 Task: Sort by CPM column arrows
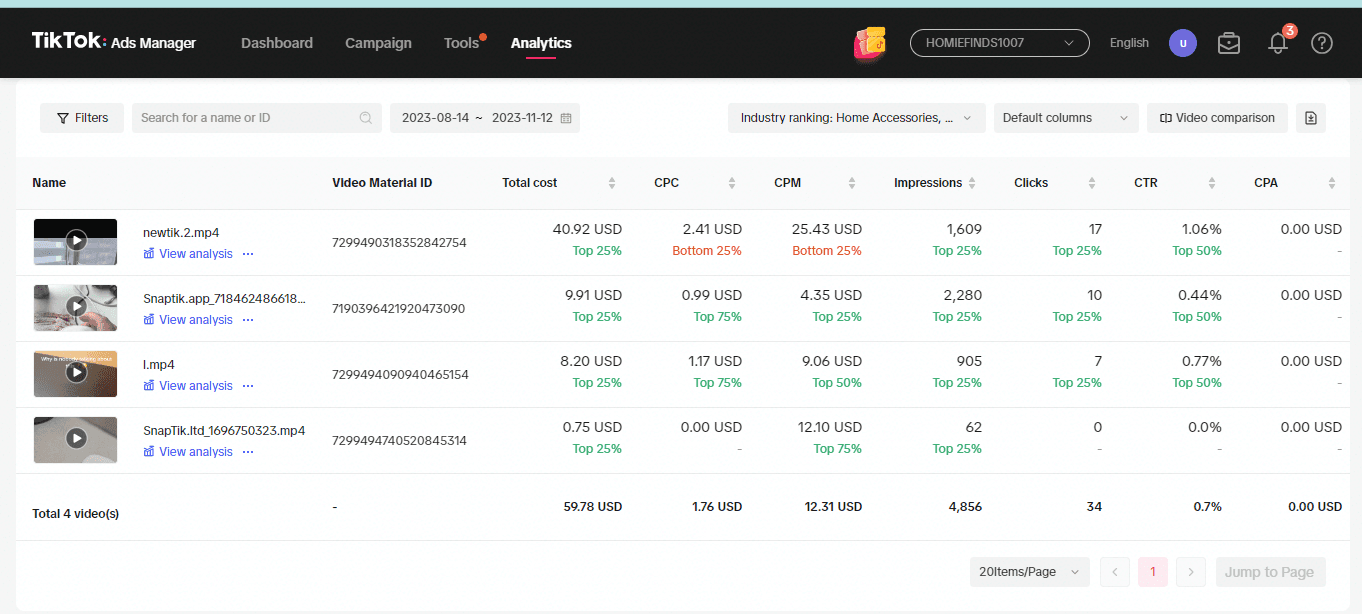(x=852, y=183)
